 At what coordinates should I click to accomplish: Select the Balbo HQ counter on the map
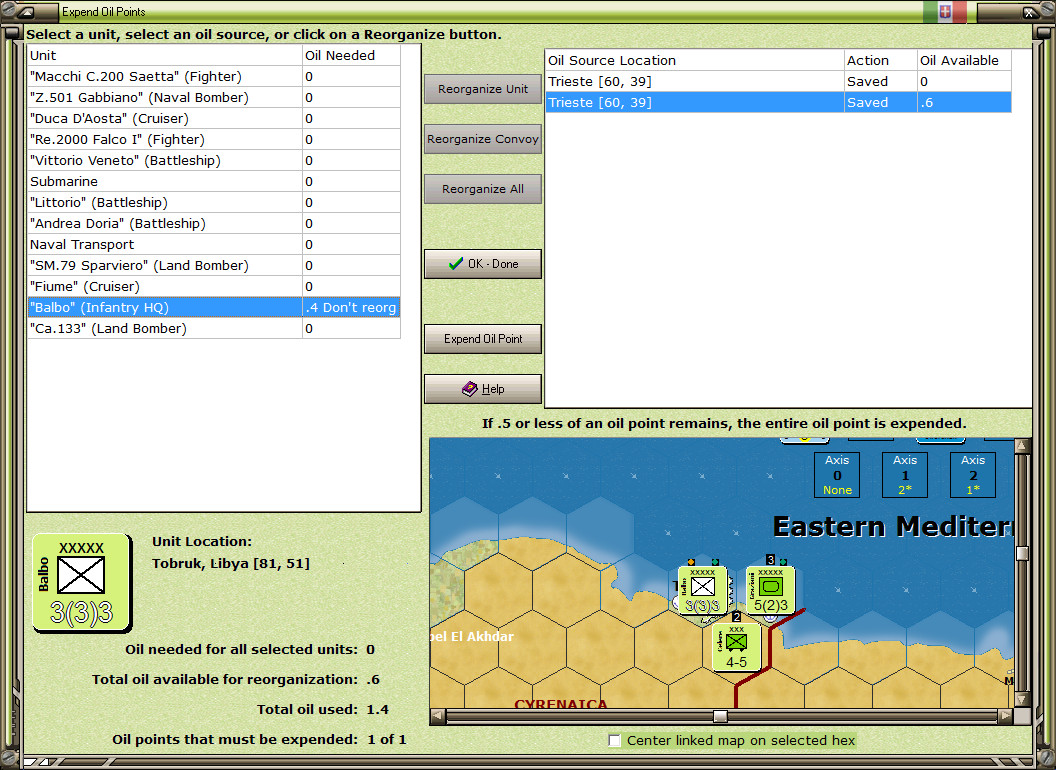702,591
